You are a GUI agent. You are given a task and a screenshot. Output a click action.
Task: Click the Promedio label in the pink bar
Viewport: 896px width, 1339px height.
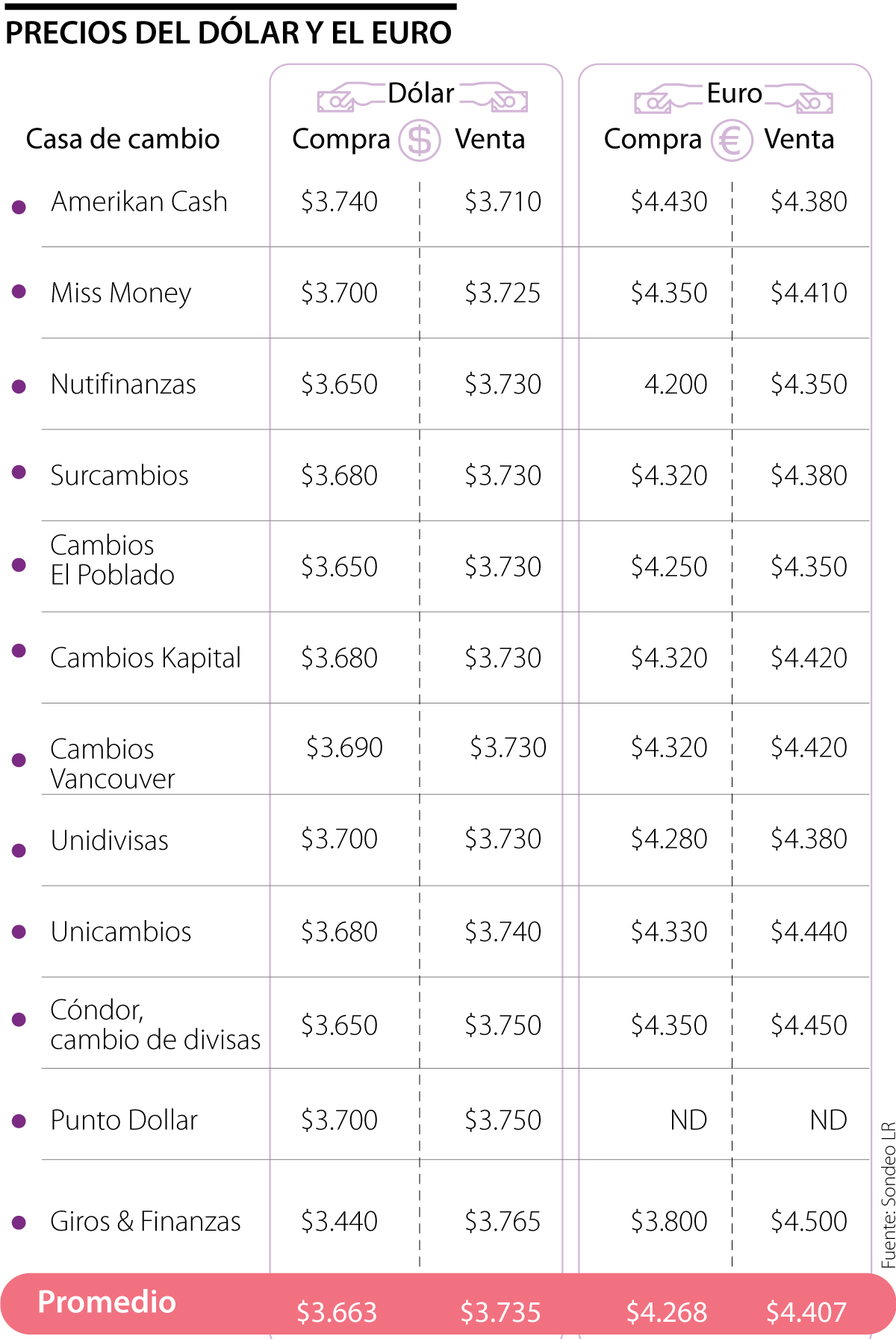point(107,1302)
